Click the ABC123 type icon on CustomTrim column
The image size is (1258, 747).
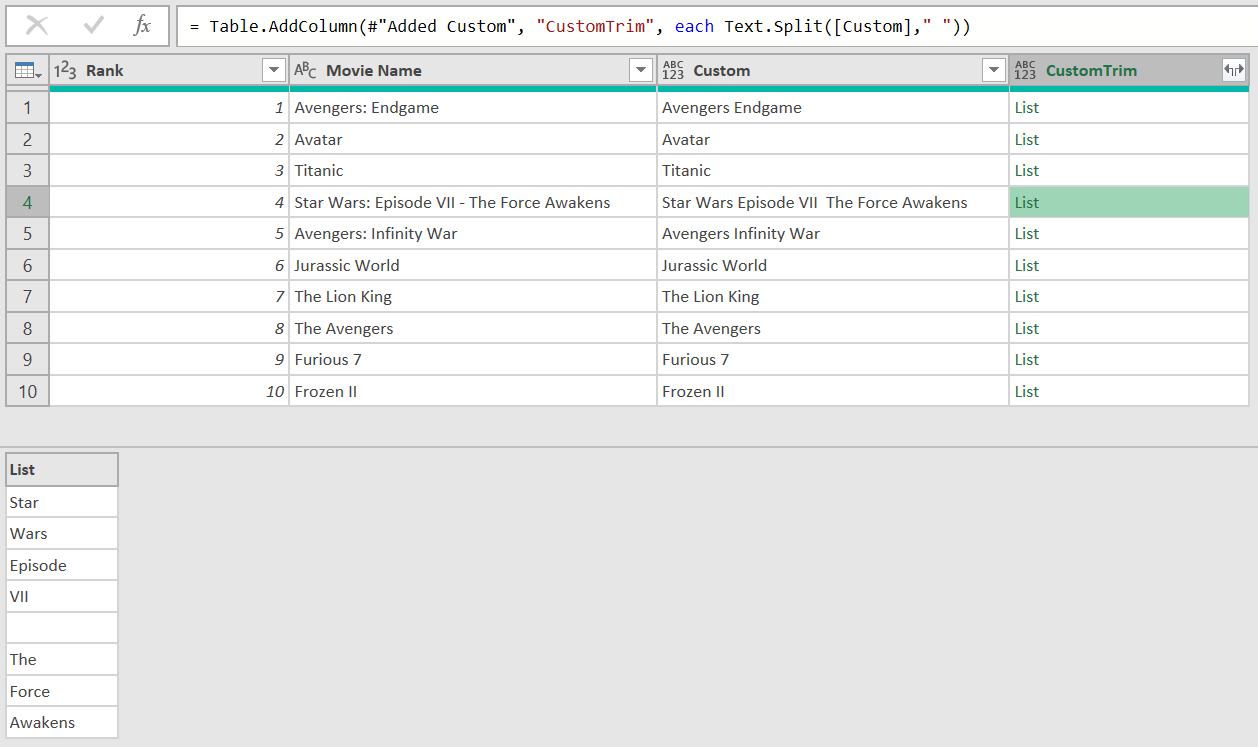(1025, 70)
